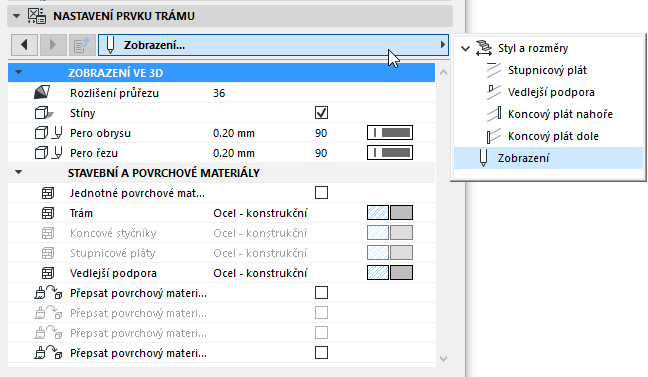Toggle the Stíny checkbox

pos(322,112)
